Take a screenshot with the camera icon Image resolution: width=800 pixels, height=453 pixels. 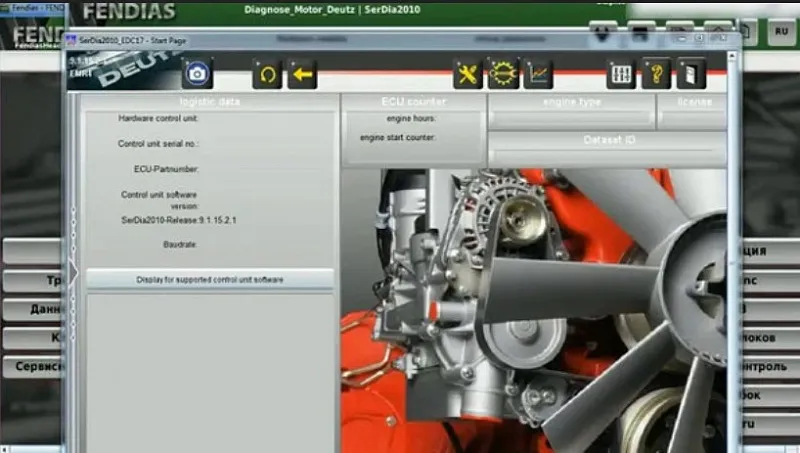click(197, 74)
